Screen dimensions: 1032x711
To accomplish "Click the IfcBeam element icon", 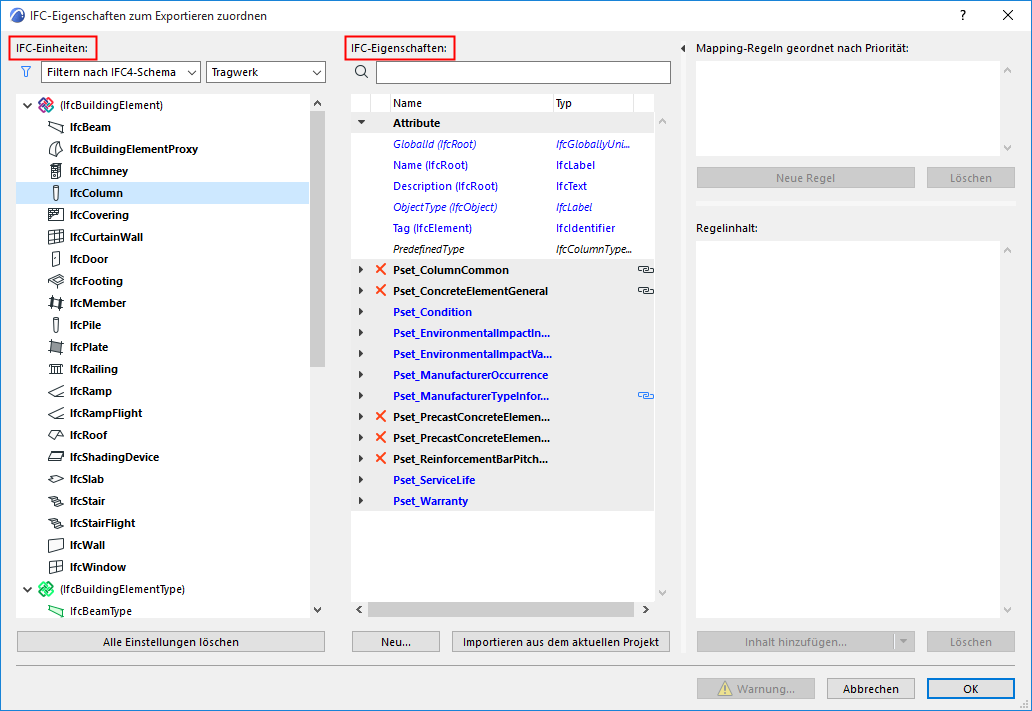I will click(x=56, y=127).
